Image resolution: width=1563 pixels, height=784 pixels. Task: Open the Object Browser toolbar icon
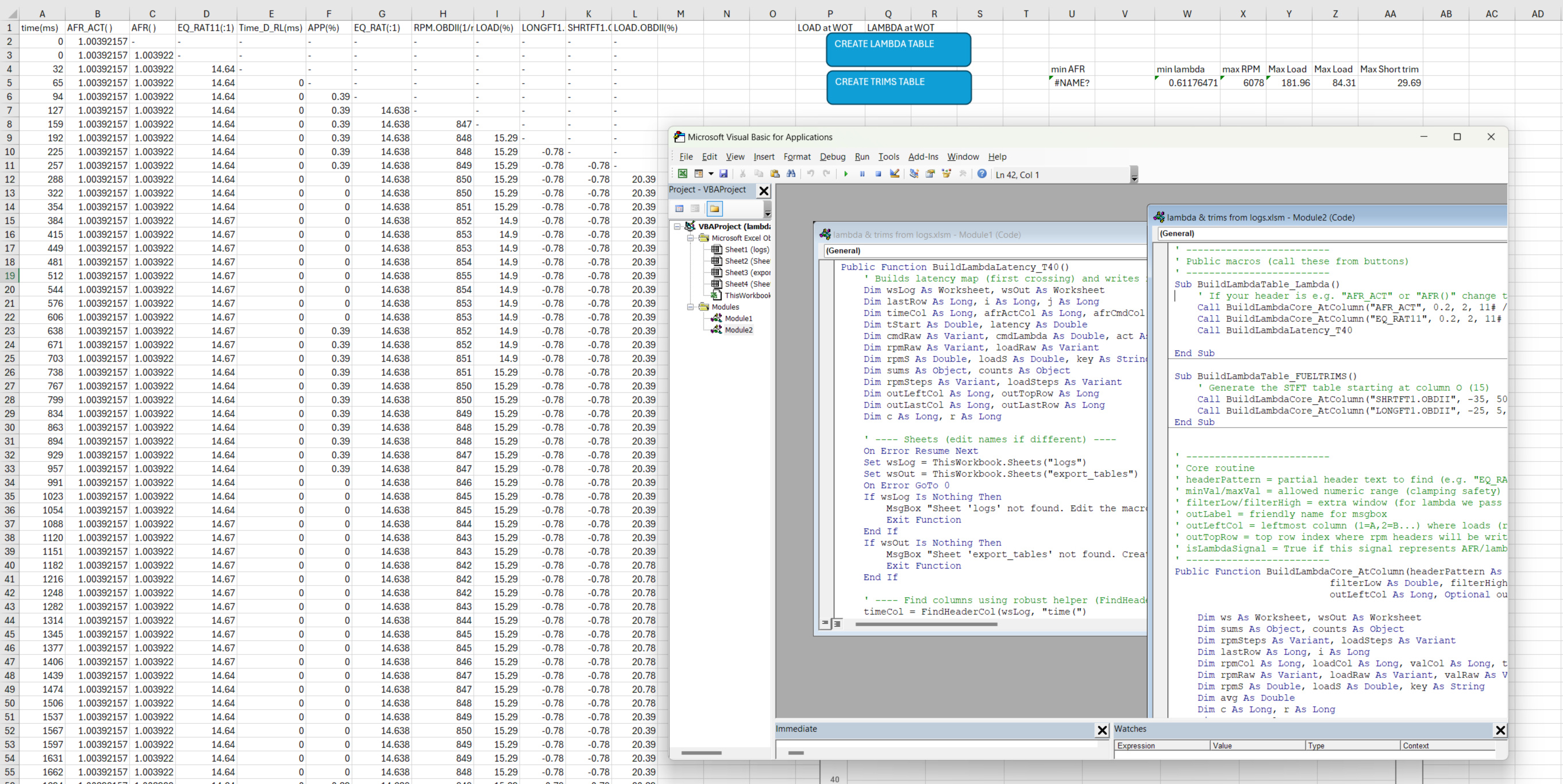(x=946, y=174)
